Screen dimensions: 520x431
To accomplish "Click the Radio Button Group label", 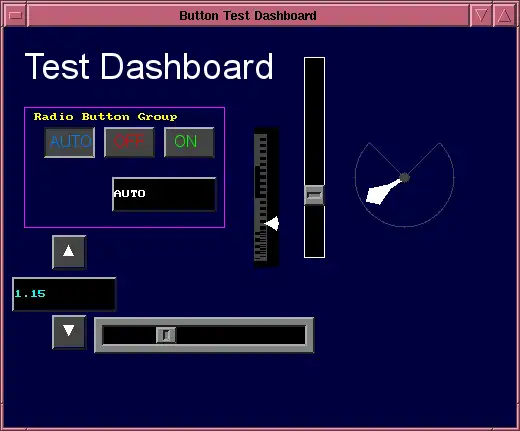I will [x=105, y=117].
